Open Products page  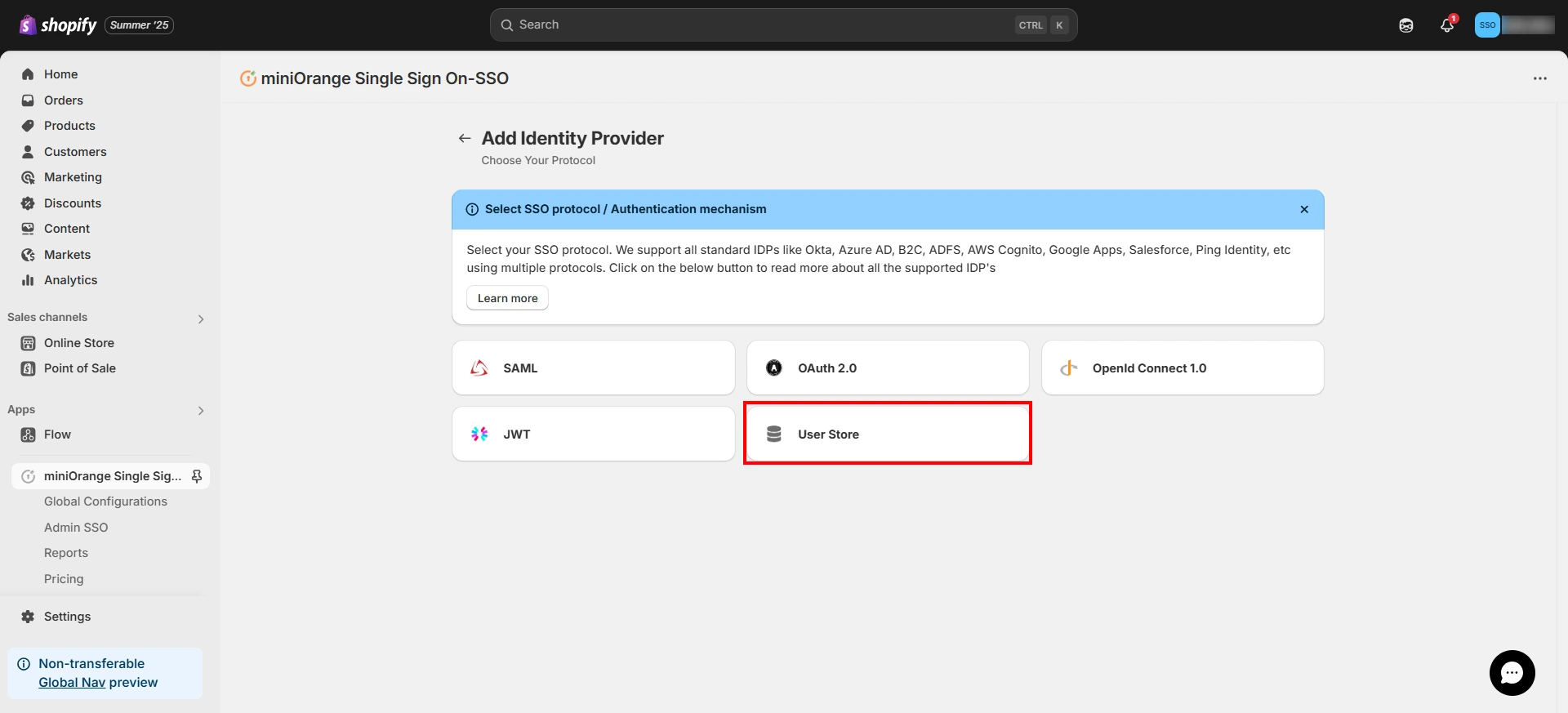69,126
